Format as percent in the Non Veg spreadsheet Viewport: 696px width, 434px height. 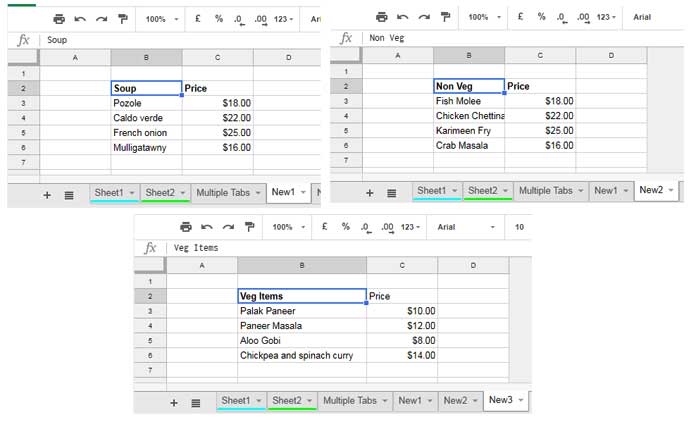[542, 16]
